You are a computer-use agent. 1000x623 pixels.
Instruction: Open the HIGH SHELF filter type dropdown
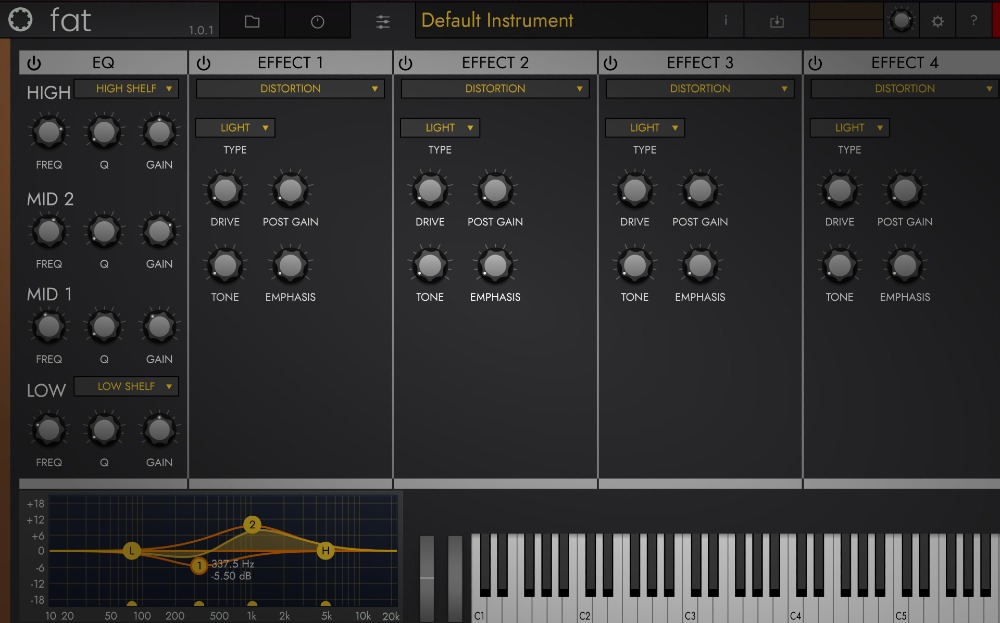(x=126, y=89)
